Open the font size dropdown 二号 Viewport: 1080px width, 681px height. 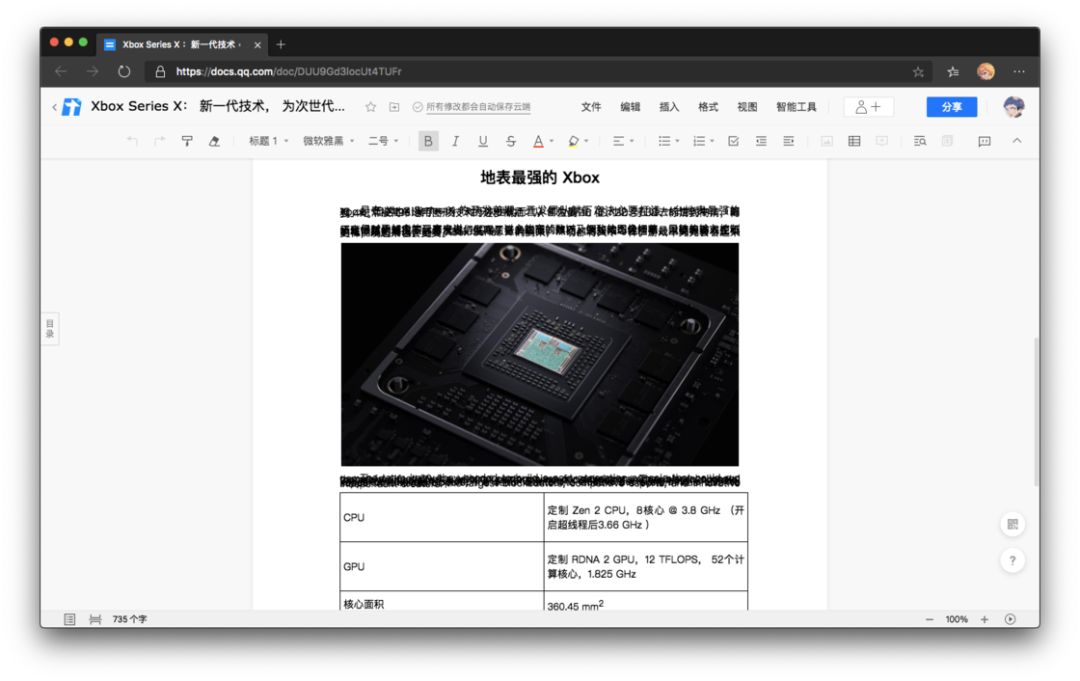click(383, 141)
